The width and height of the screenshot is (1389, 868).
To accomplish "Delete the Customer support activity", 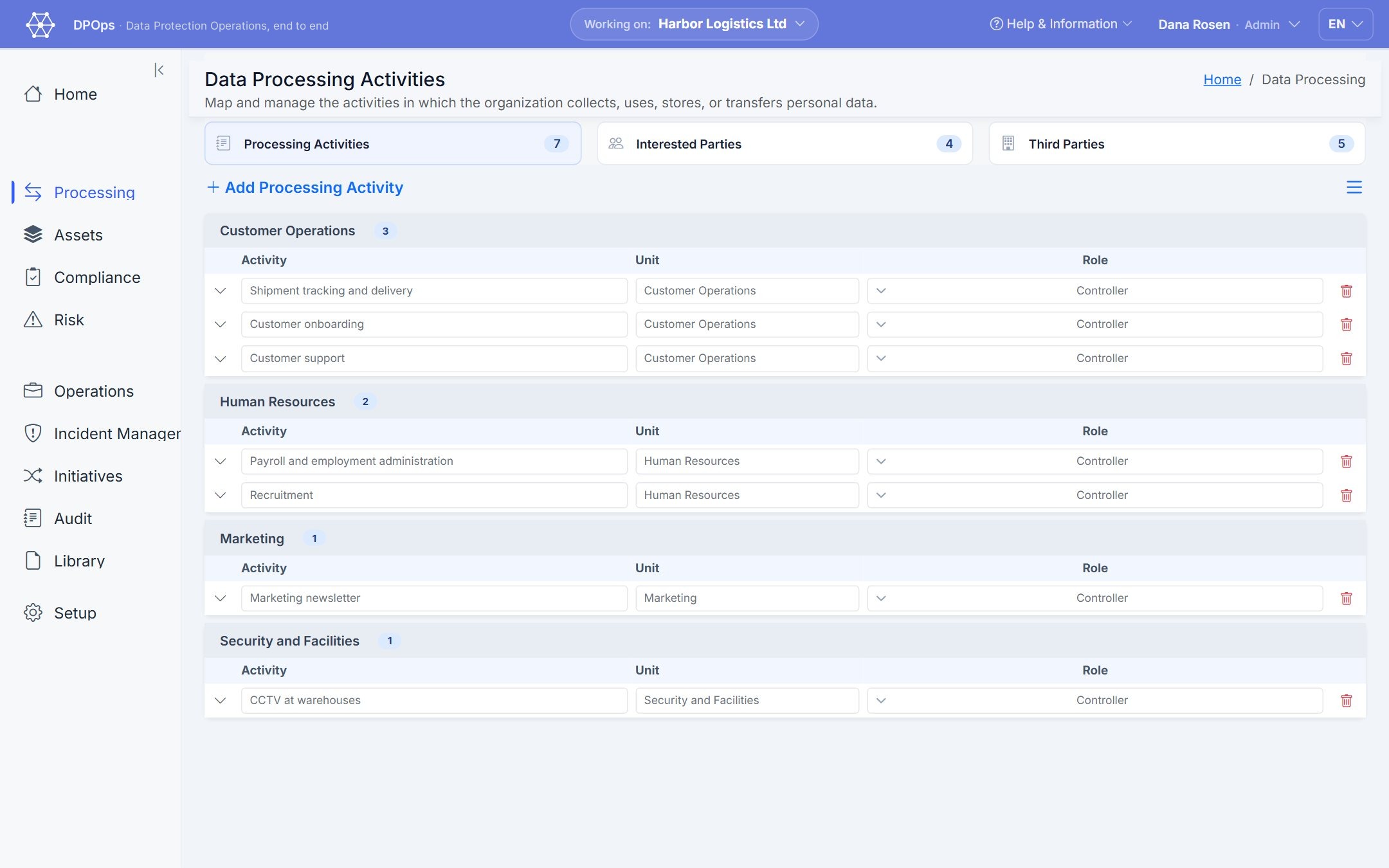I will (x=1346, y=359).
